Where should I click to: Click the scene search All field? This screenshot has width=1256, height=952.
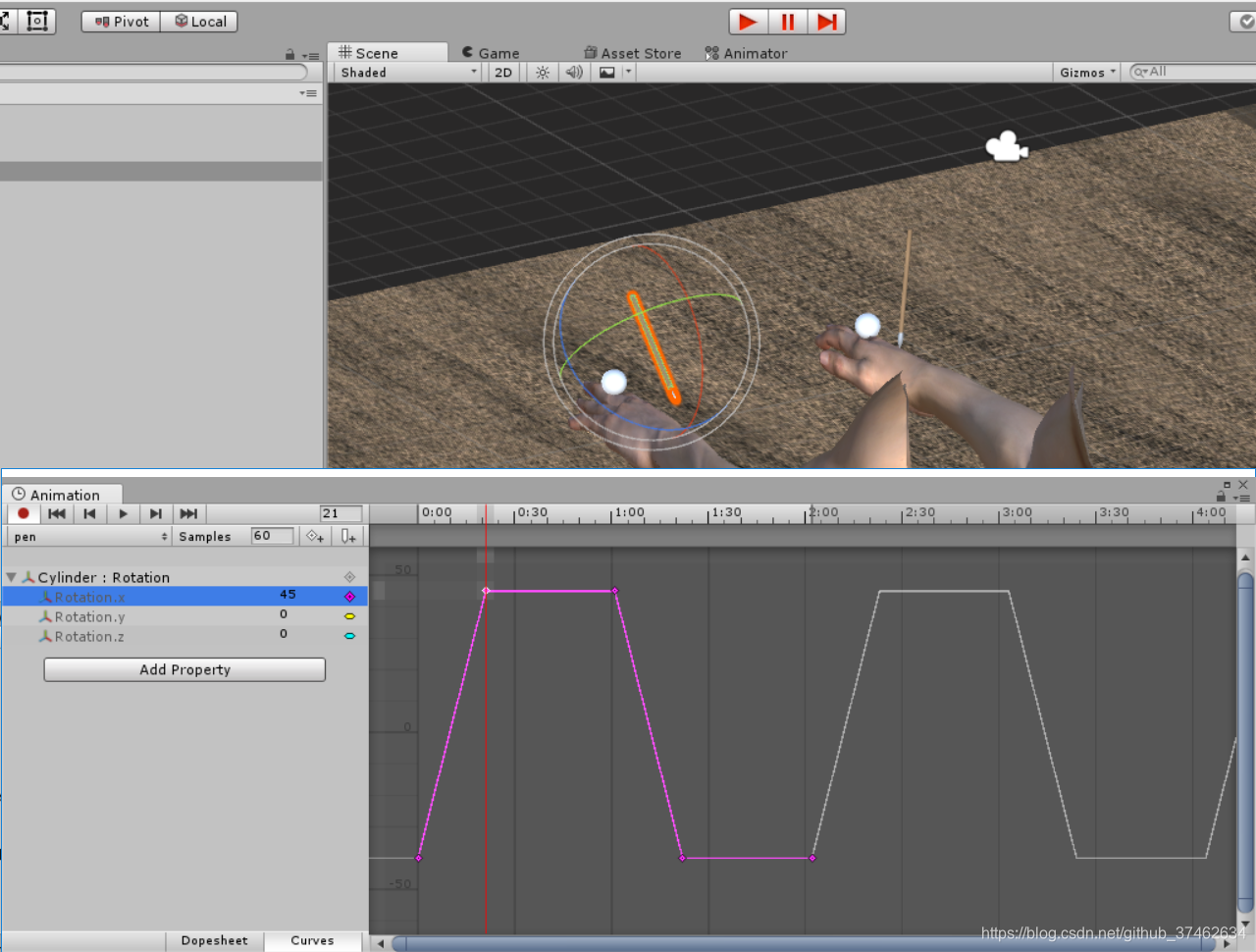coord(1192,72)
